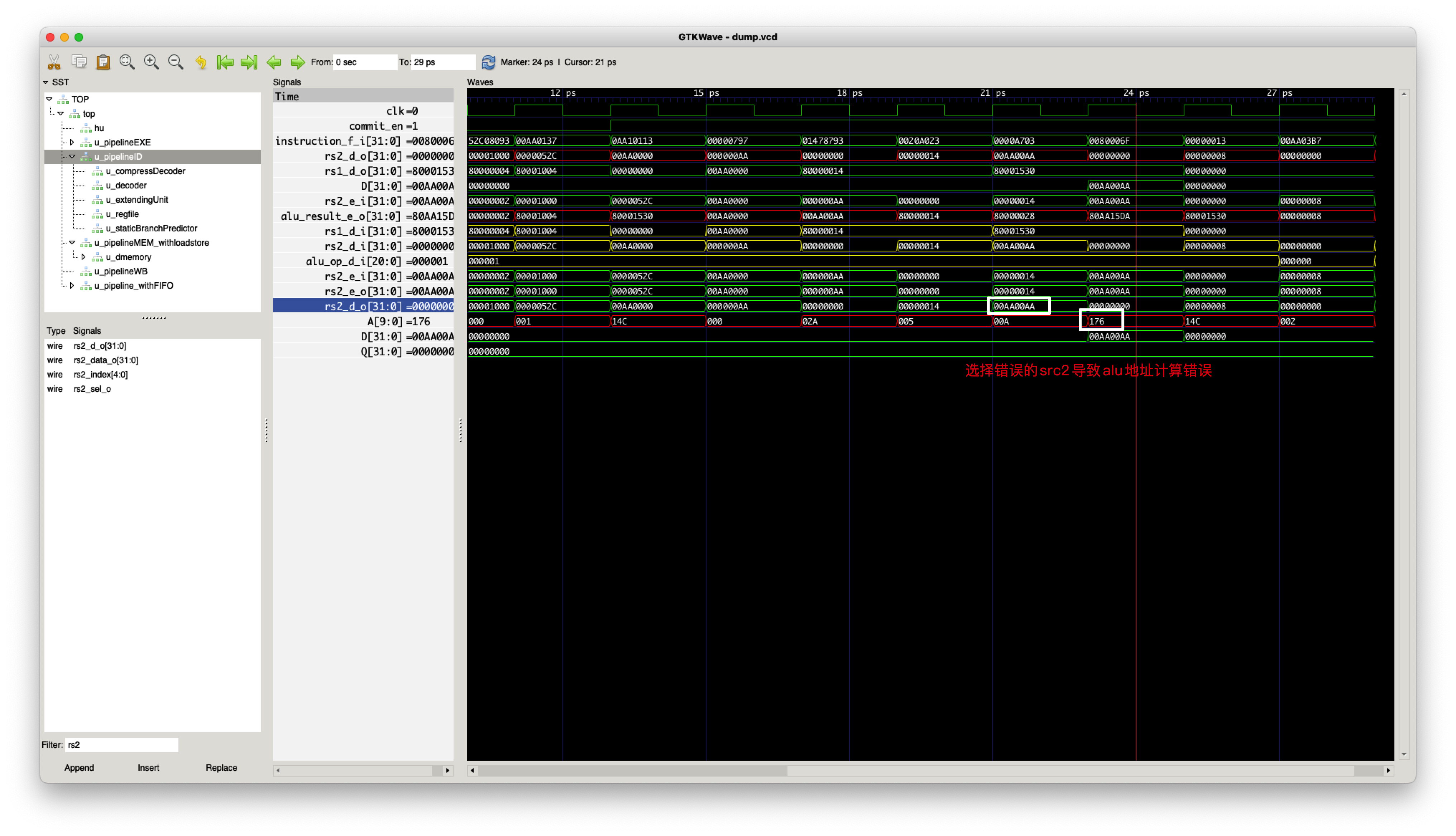
Task: Collapse the SST panel triangle
Action: pyautogui.click(x=45, y=82)
